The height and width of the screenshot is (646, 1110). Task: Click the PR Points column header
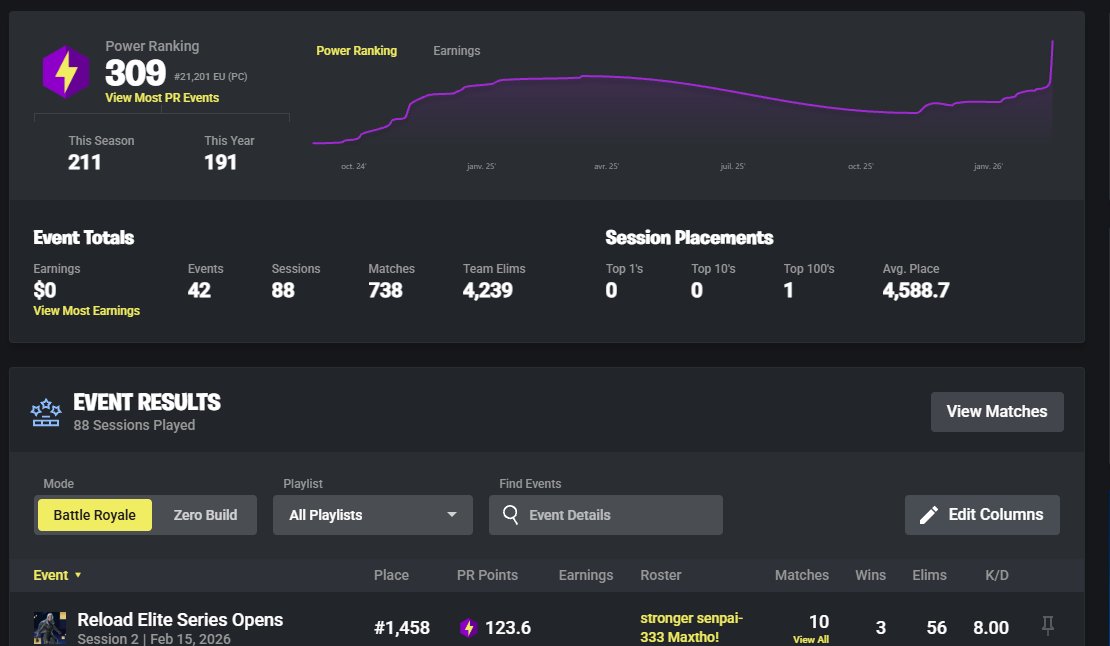(x=487, y=575)
